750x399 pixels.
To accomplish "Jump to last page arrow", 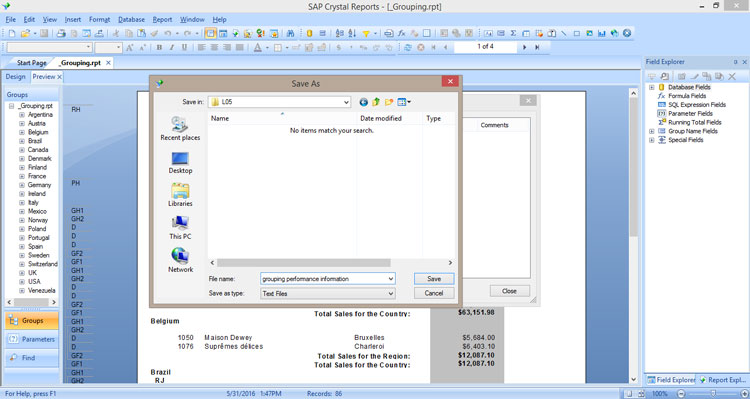I will 537,47.
